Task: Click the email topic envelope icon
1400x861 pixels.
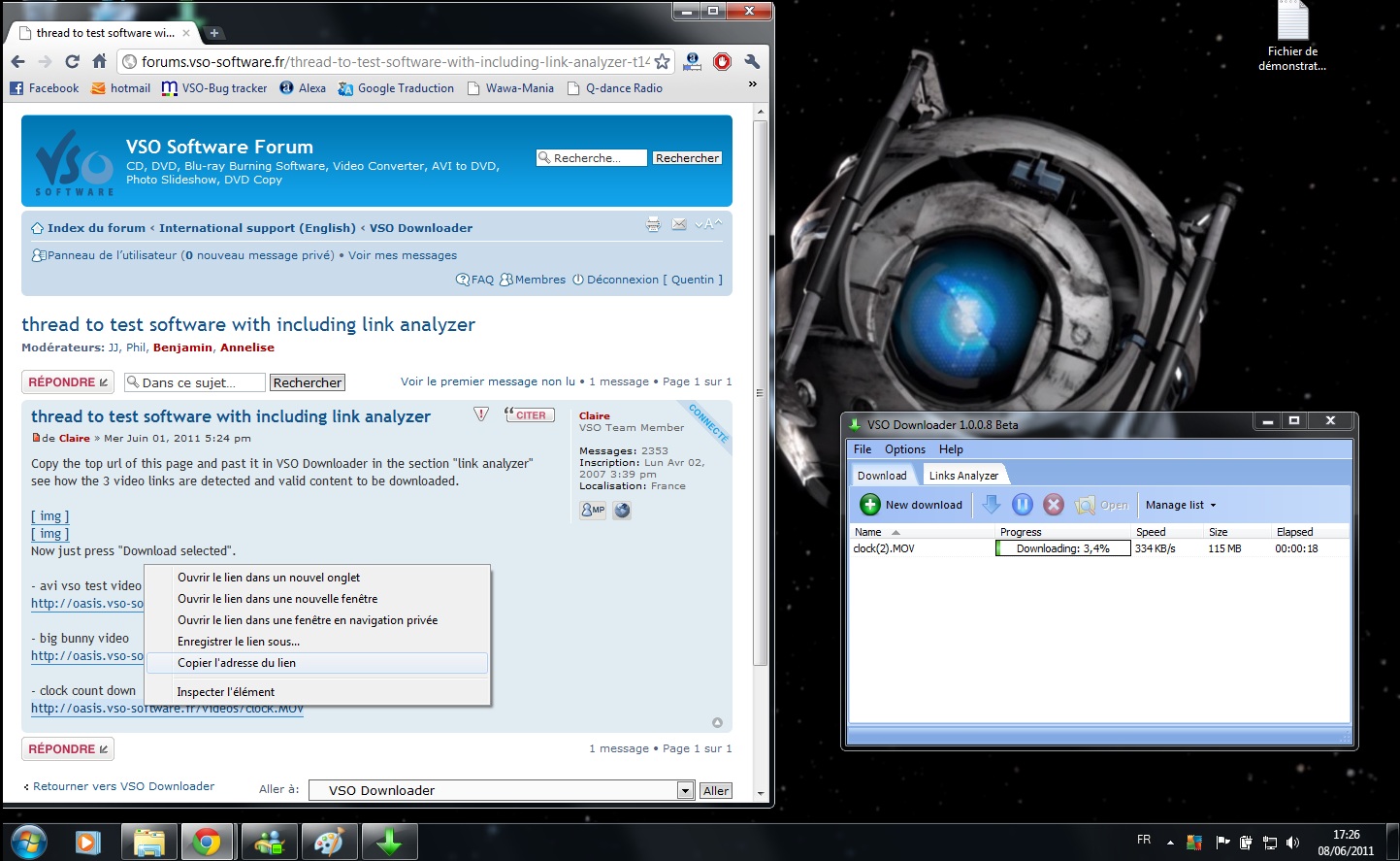Action: [679, 224]
